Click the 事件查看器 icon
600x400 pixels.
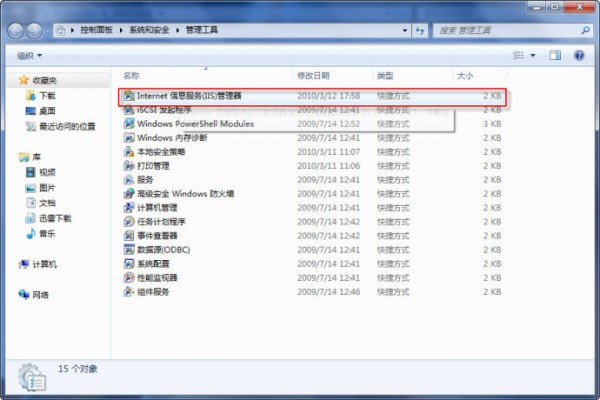tap(129, 236)
